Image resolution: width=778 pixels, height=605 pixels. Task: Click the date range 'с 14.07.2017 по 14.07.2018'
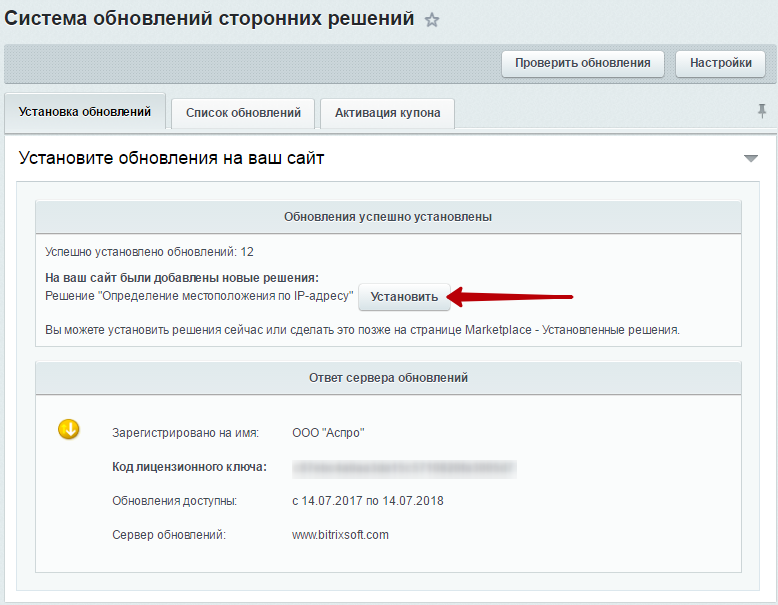(x=368, y=501)
